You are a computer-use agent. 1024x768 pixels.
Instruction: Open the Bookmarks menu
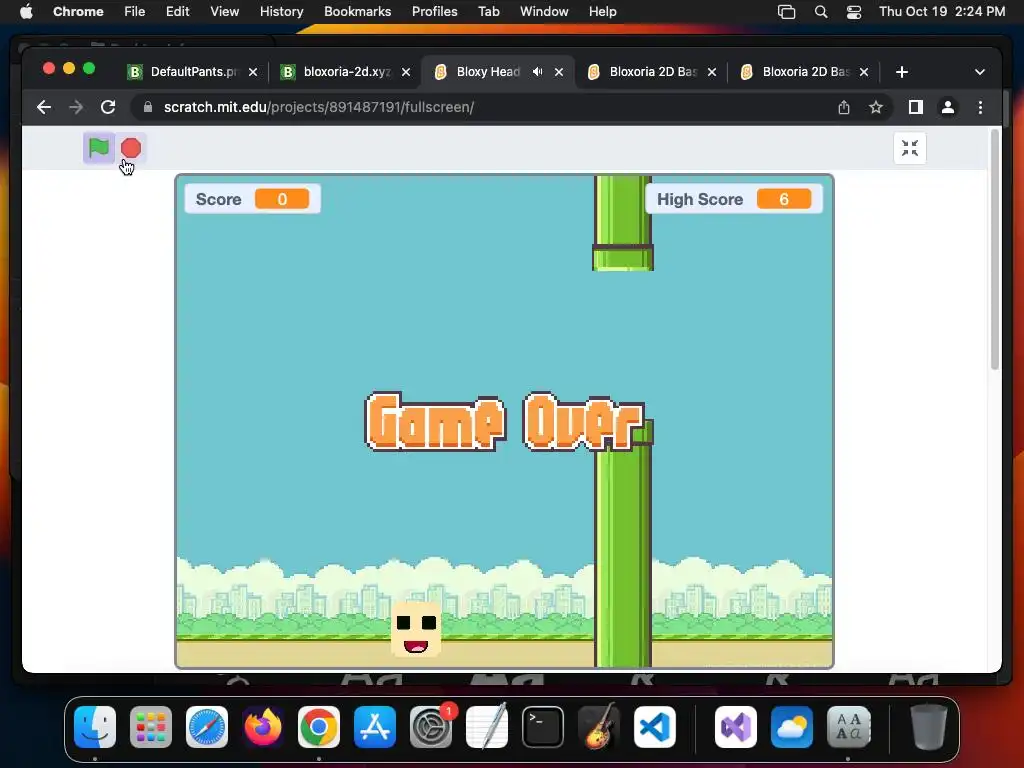click(x=357, y=12)
